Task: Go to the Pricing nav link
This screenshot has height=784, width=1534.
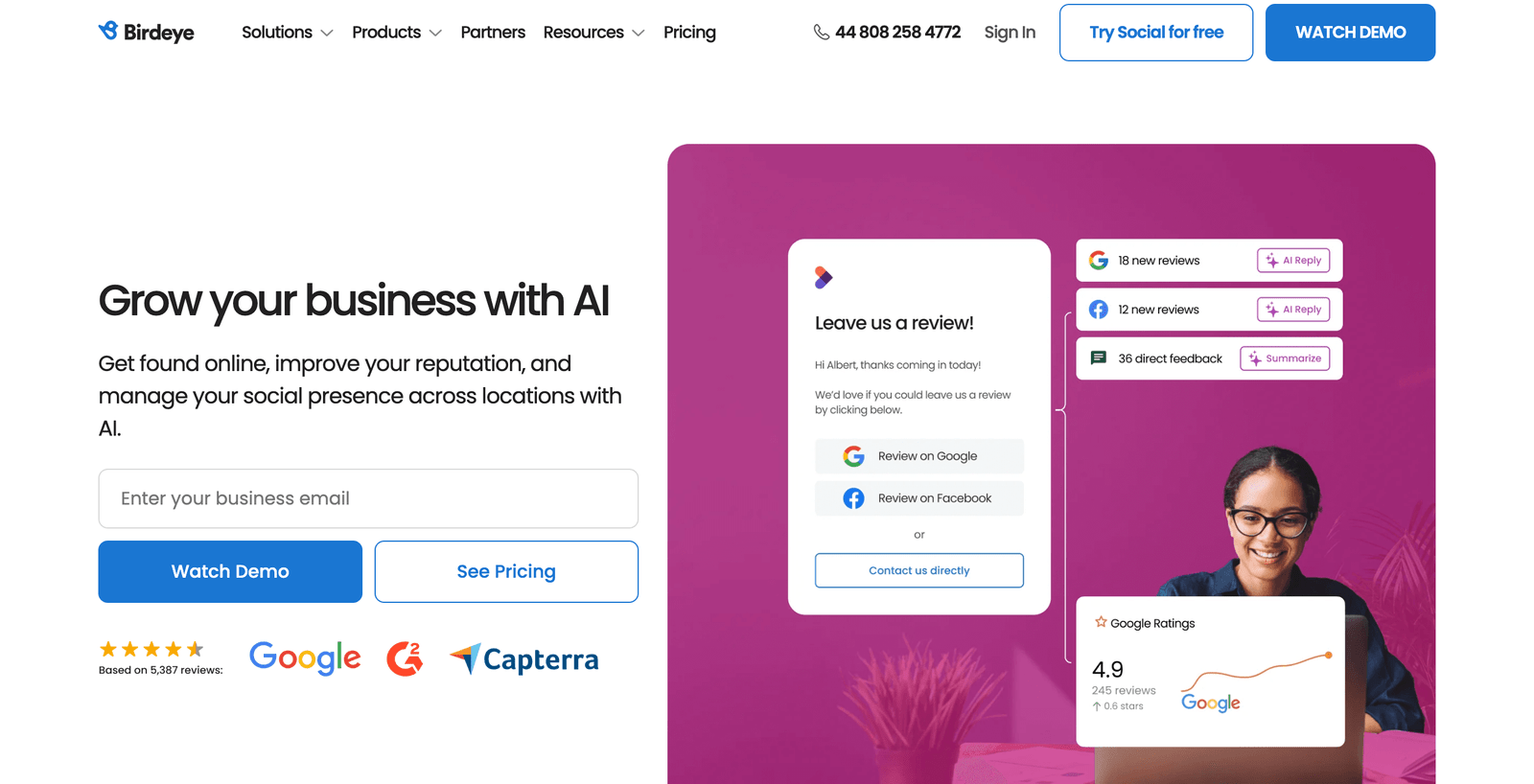Action: point(689,33)
